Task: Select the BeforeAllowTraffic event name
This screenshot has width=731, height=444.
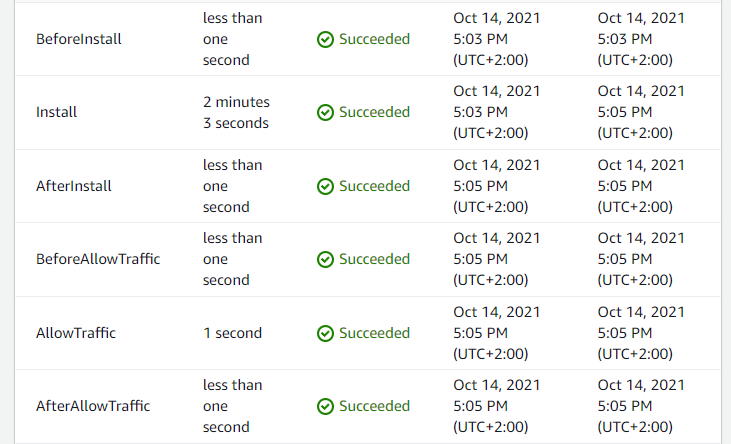Action: [98, 259]
